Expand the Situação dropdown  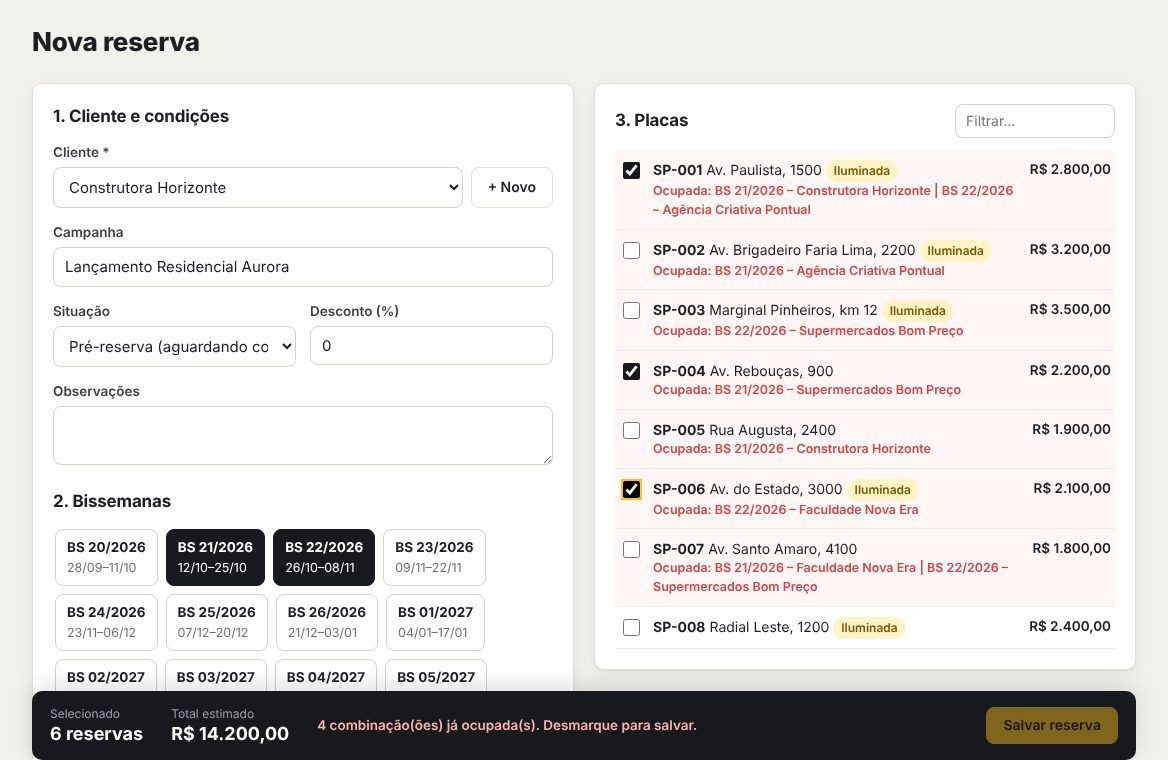point(174,346)
